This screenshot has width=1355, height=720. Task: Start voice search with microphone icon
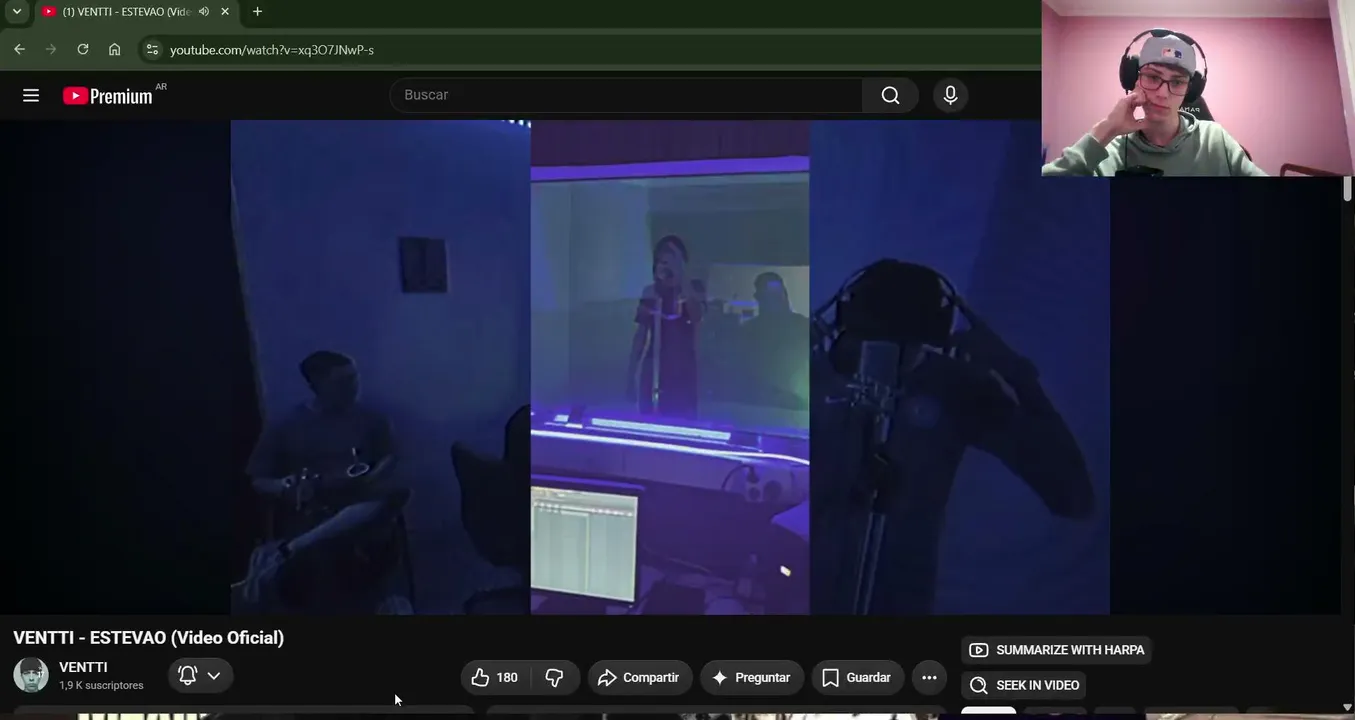point(950,95)
